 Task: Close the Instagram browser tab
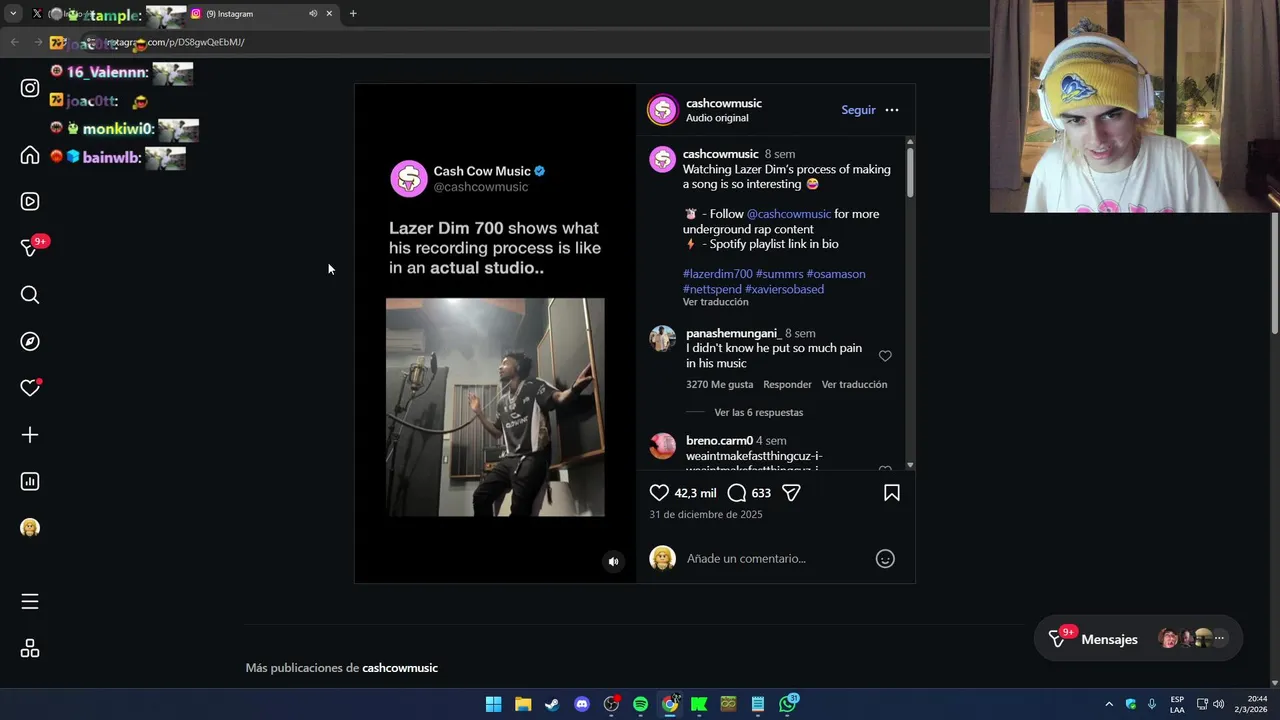tap(329, 14)
